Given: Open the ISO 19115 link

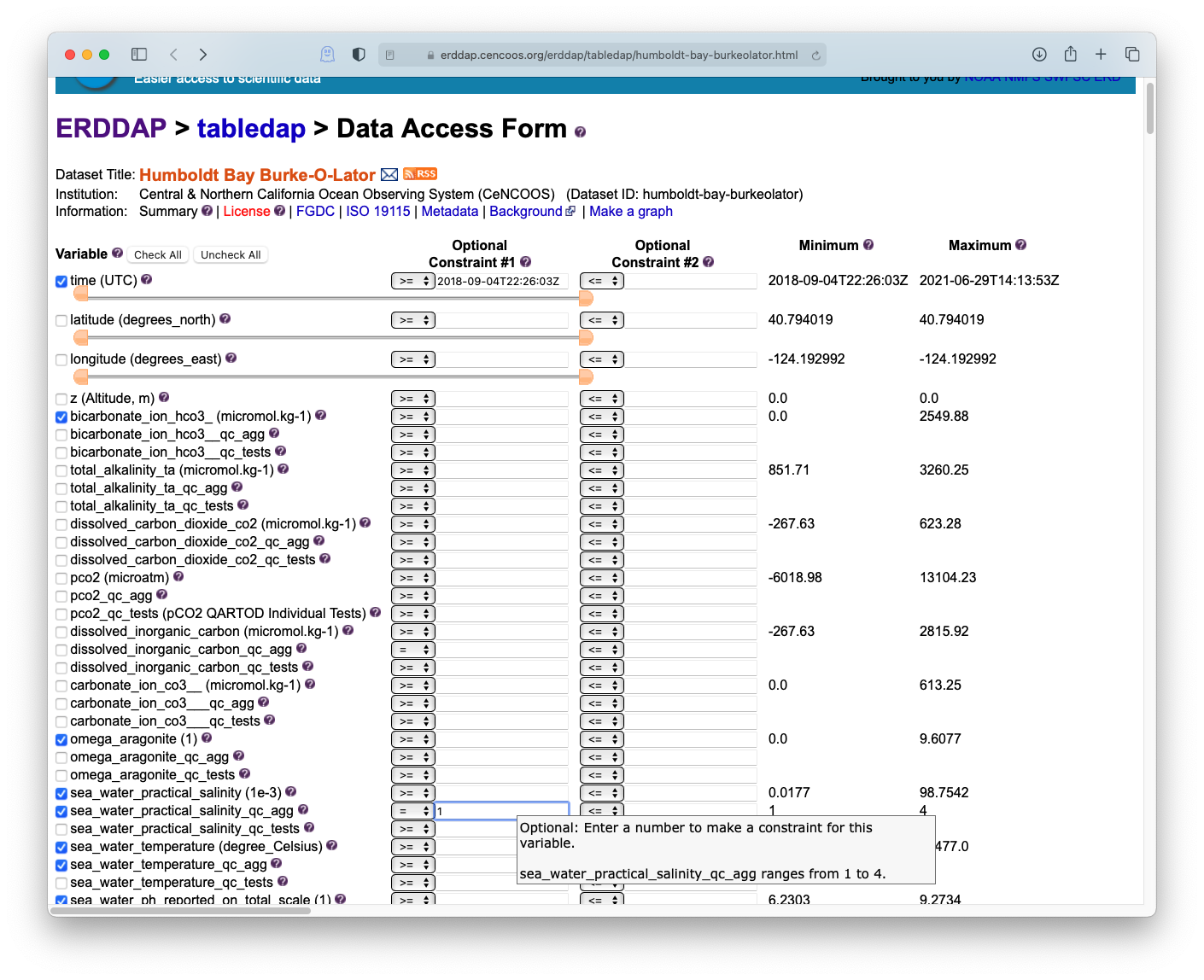Looking at the screenshot, I should 378,211.
